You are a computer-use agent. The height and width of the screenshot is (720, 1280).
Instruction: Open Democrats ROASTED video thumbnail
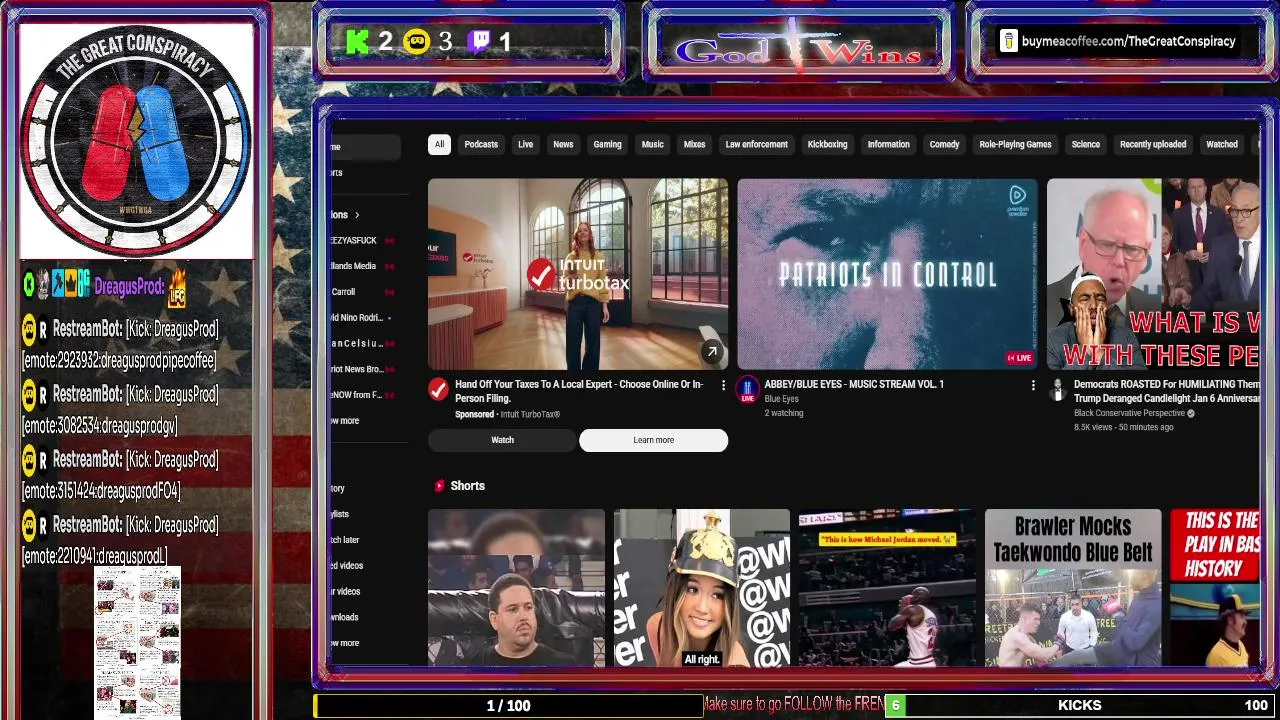point(1153,274)
